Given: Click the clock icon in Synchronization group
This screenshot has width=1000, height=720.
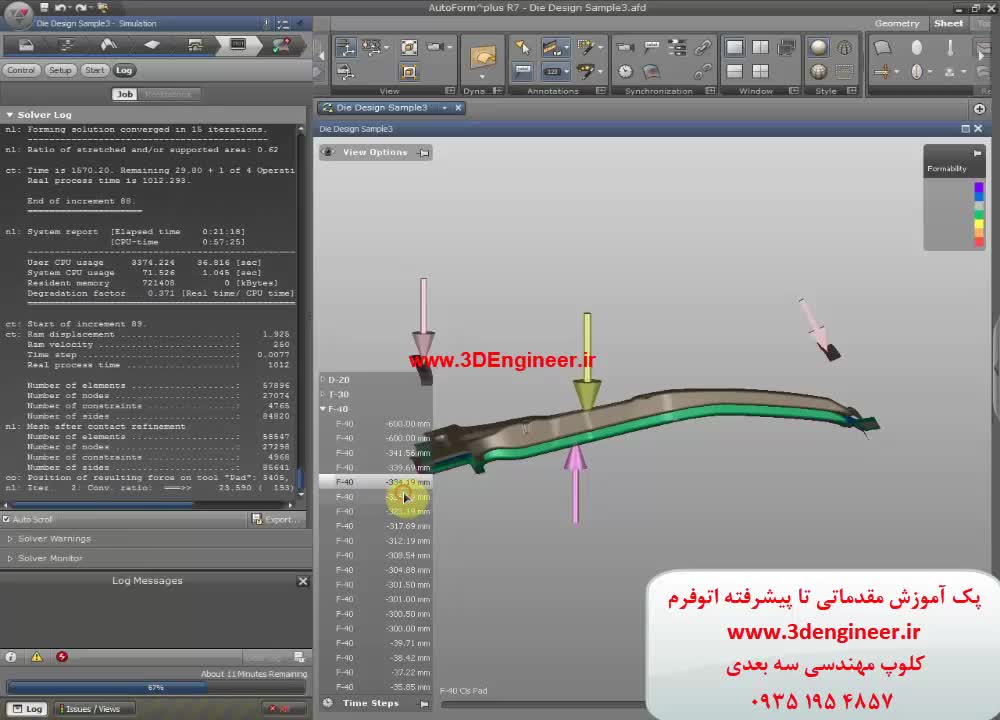Looking at the screenshot, I should [625, 71].
